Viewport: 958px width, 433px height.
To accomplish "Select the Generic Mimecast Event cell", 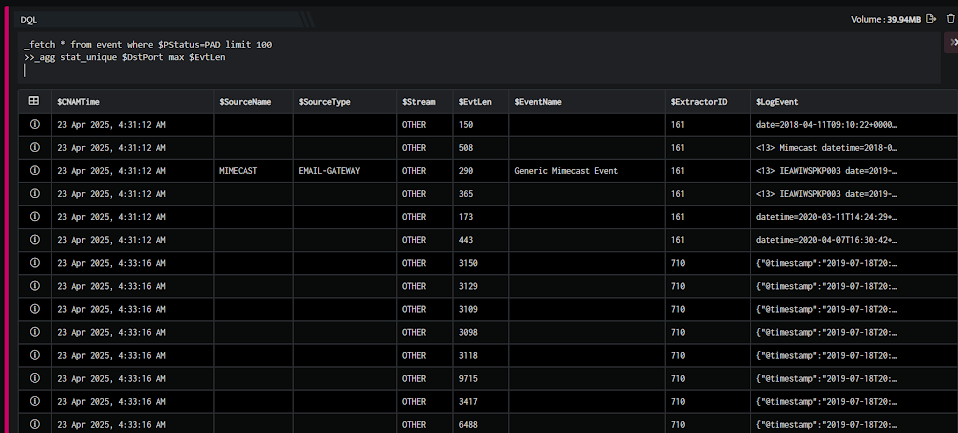I will (566, 171).
